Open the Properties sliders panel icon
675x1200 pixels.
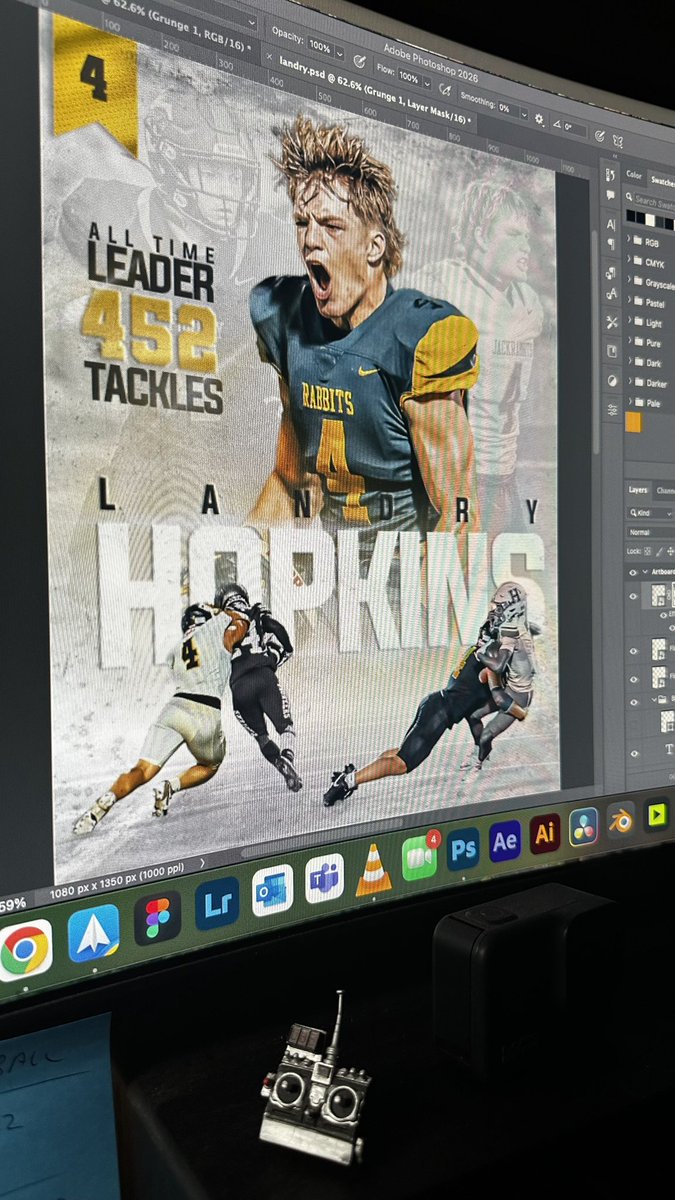coord(613,410)
